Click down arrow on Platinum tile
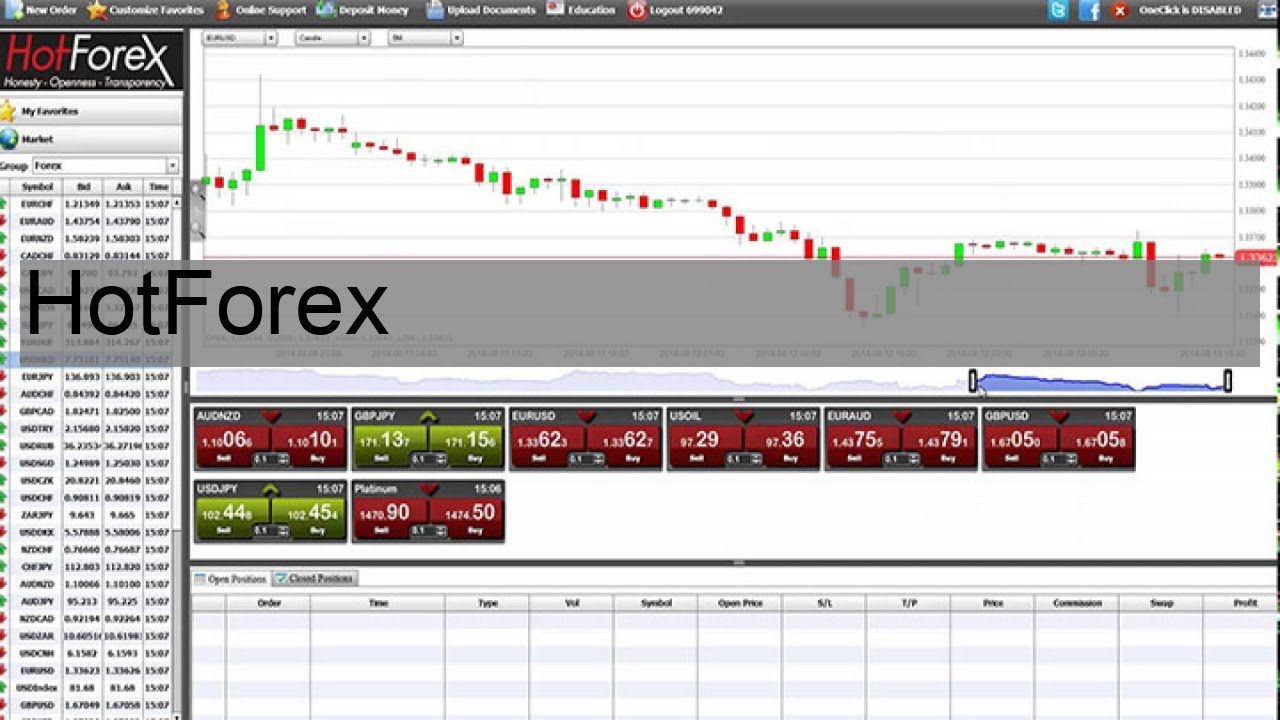1280x720 pixels. 428,489
